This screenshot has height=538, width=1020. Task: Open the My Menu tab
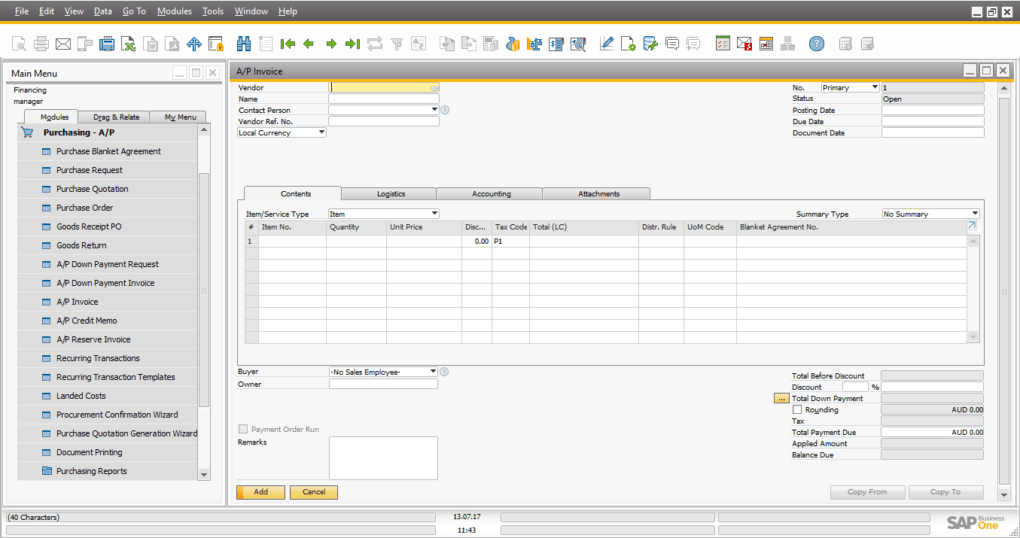click(x=180, y=117)
